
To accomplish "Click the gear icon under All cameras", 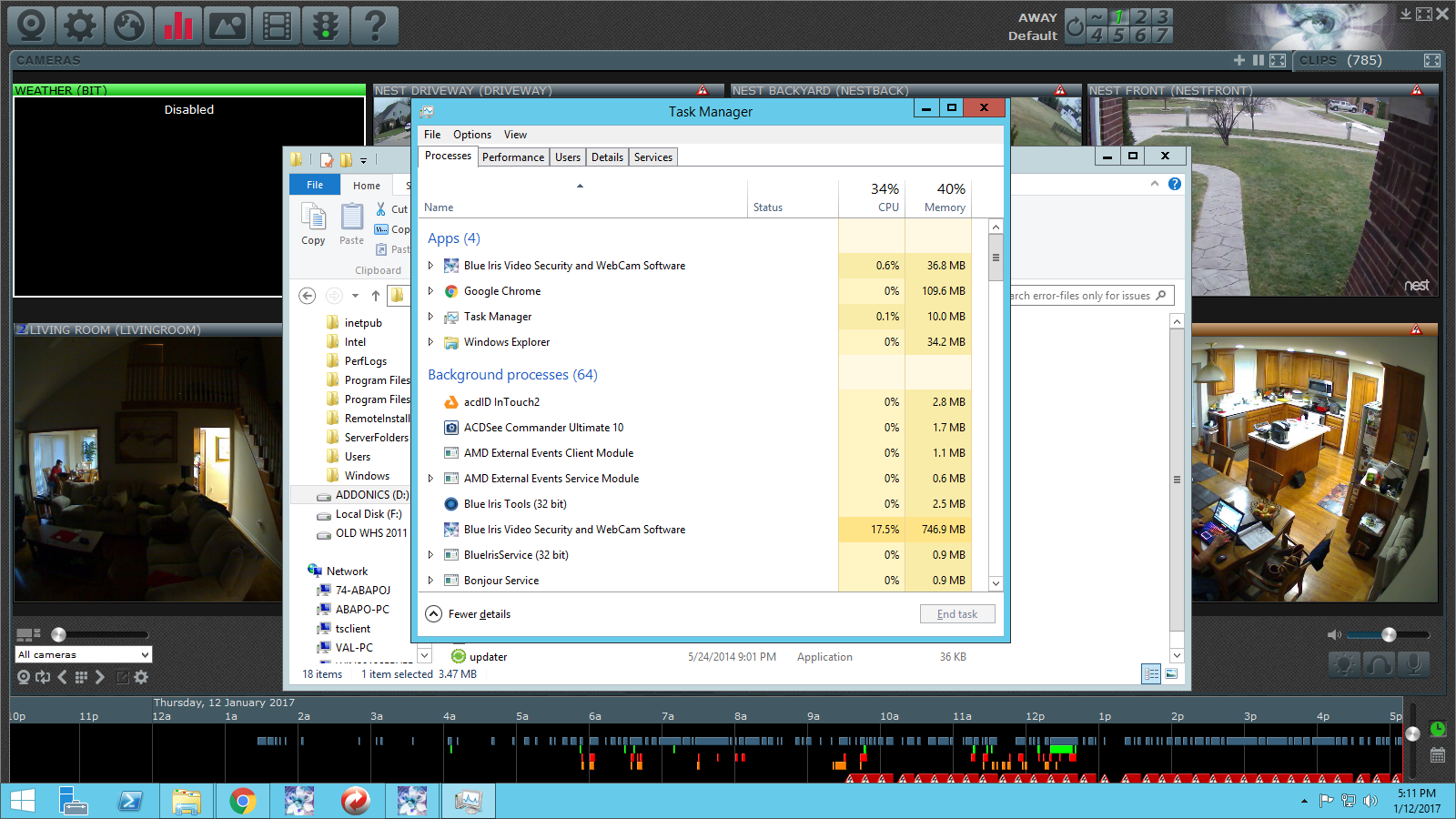I will [141, 677].
